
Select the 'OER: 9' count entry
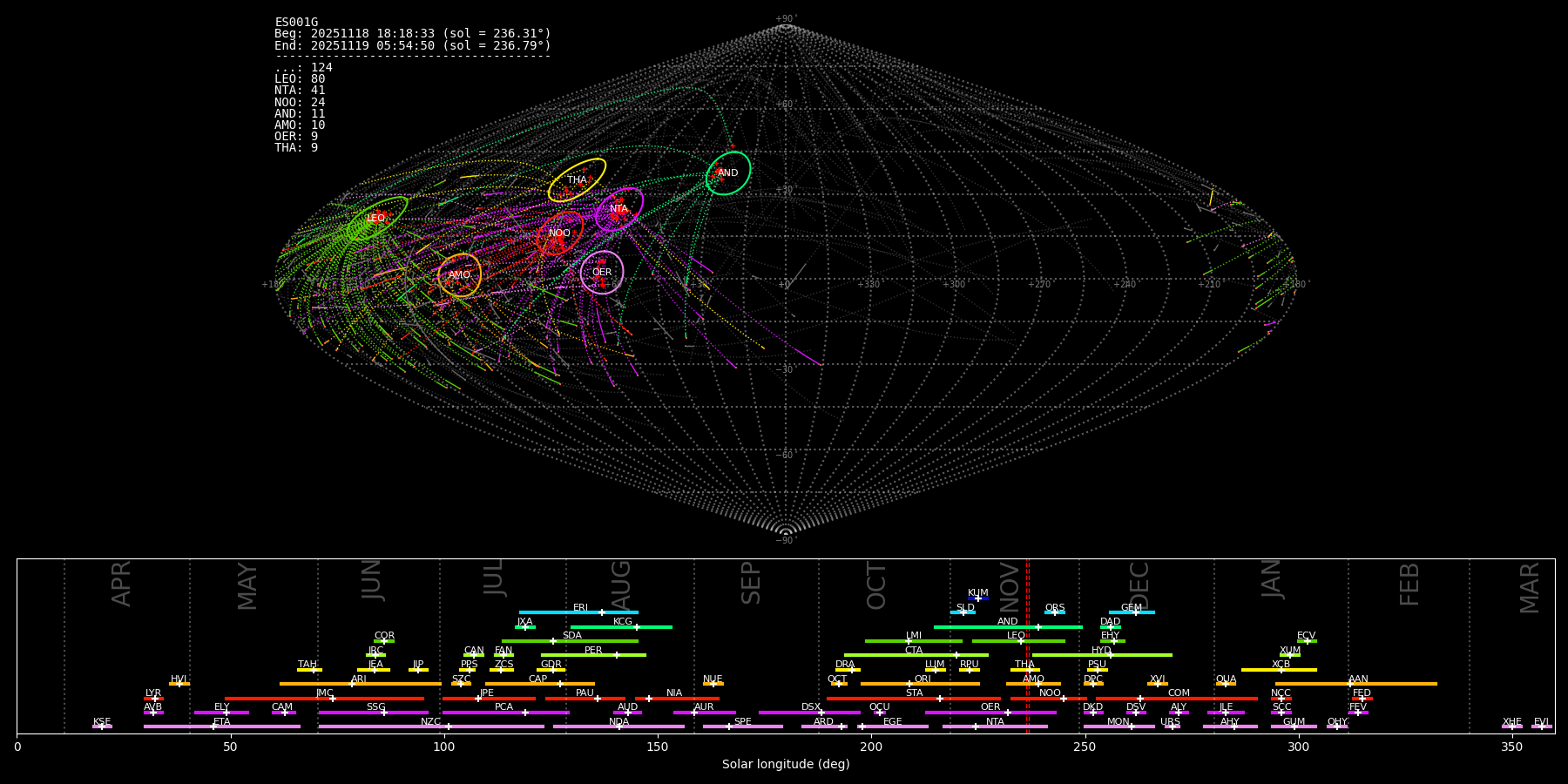tap(296, 137)
